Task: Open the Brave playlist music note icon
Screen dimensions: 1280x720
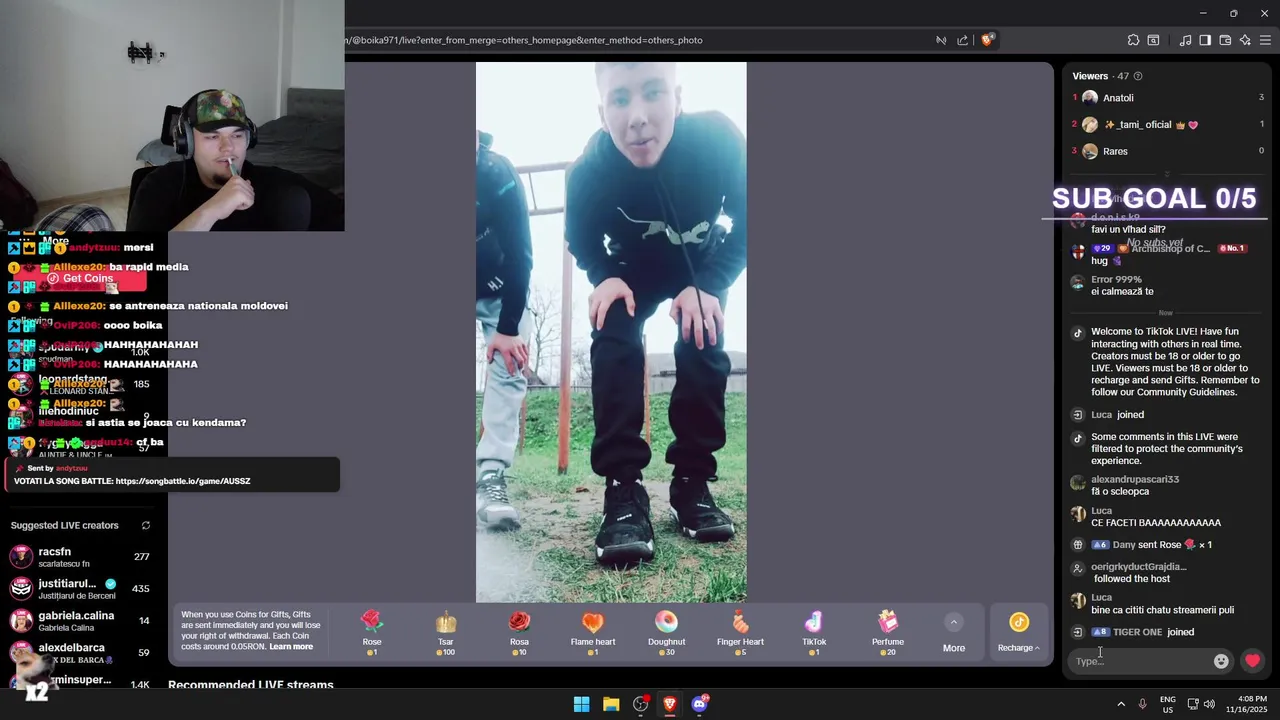Action: tap(1185, 40)
